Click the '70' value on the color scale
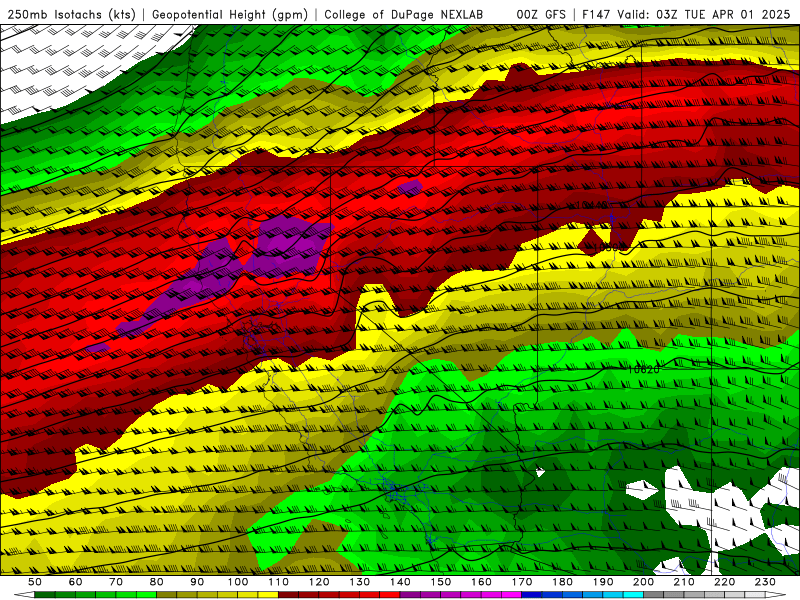800x600 pixels. 116,582
